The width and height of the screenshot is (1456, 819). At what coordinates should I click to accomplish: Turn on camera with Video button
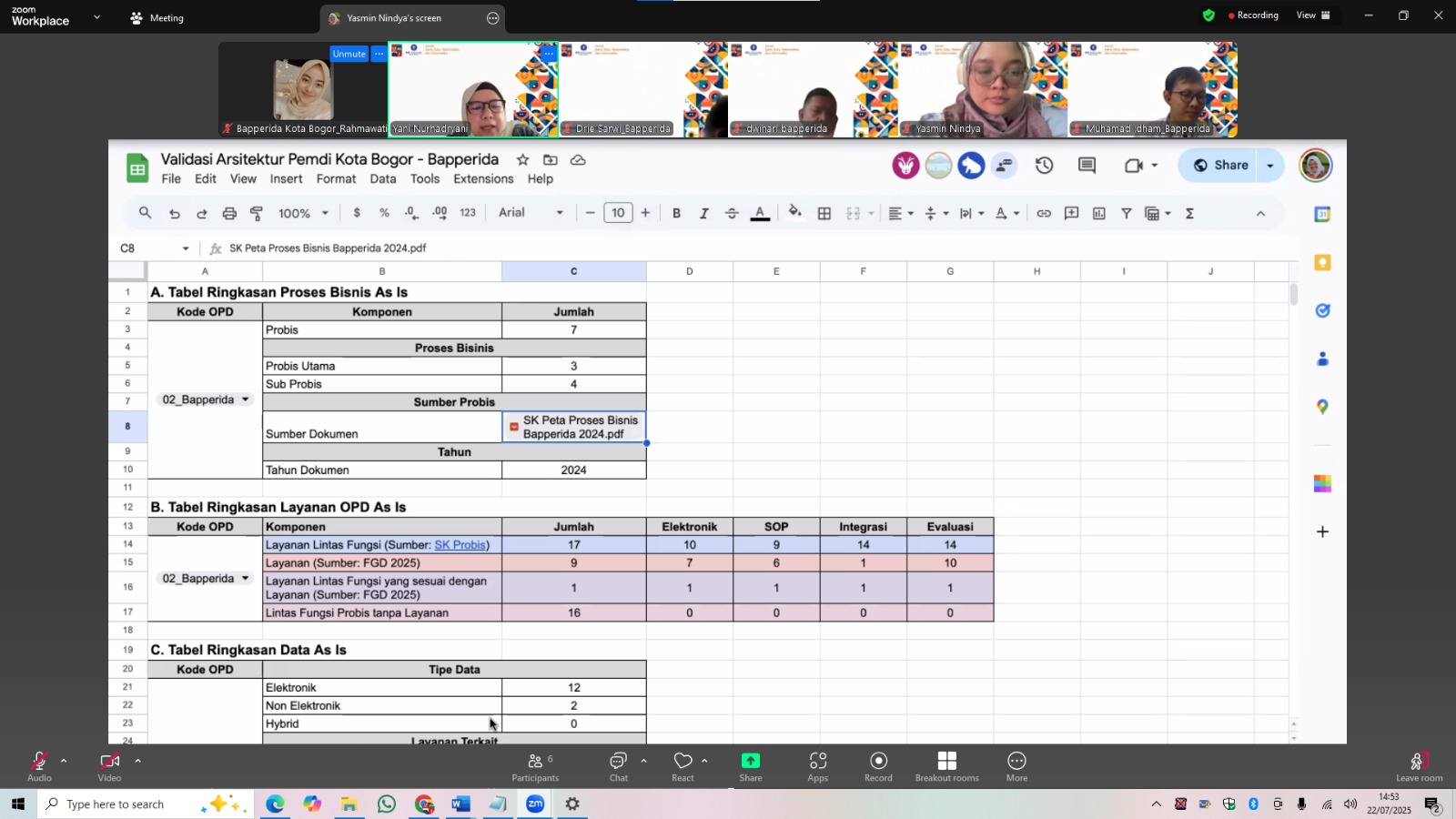109,766
